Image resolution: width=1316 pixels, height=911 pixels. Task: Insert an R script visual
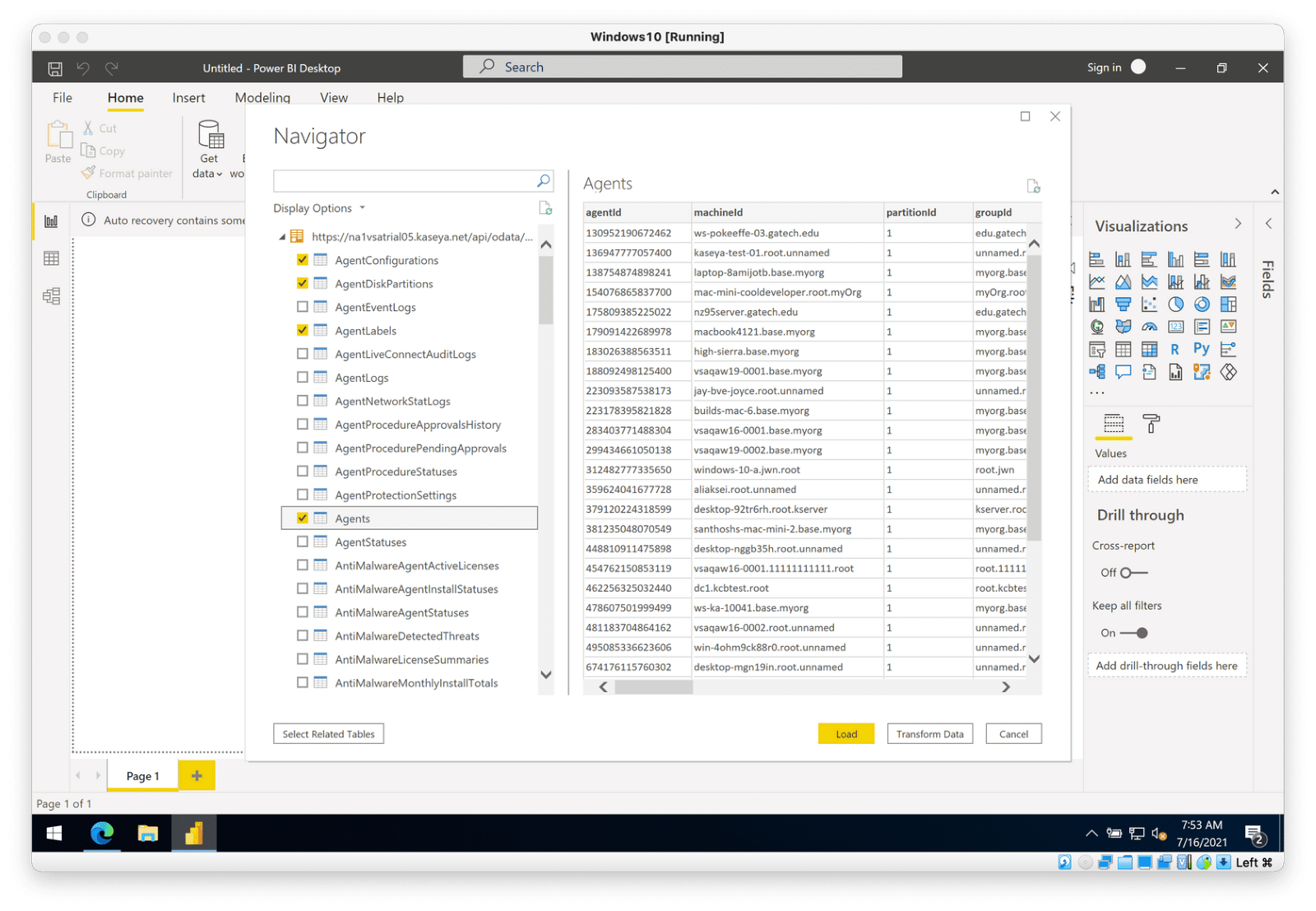pos(1175,350)
